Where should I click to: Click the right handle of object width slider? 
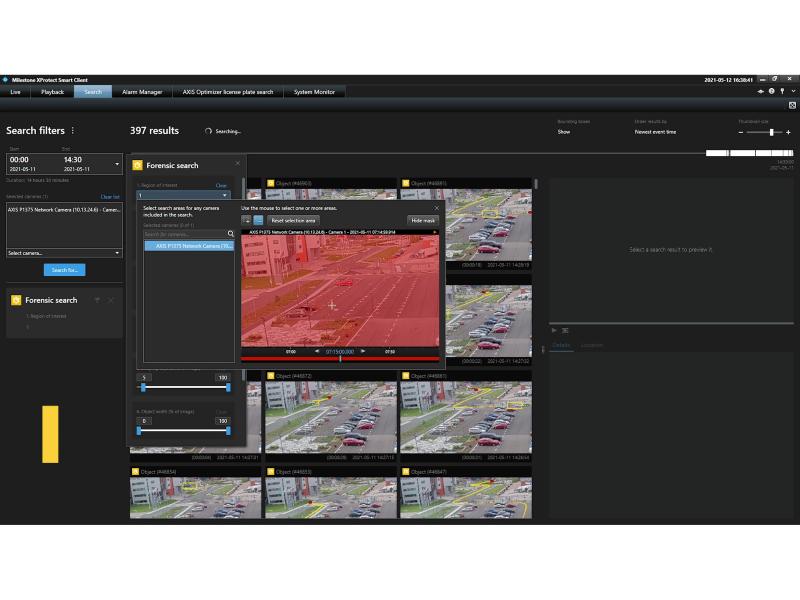click(228, 431)
